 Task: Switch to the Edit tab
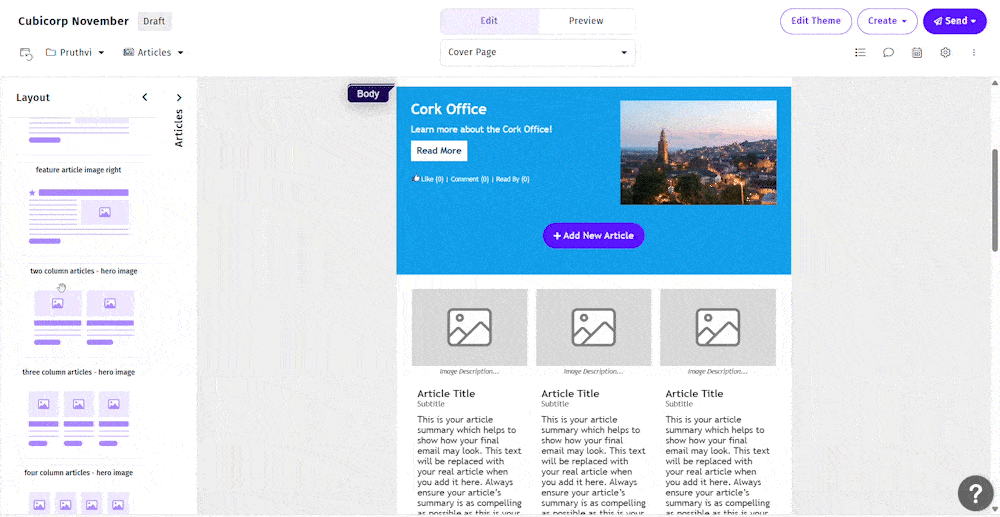click(x=489, y=21)
